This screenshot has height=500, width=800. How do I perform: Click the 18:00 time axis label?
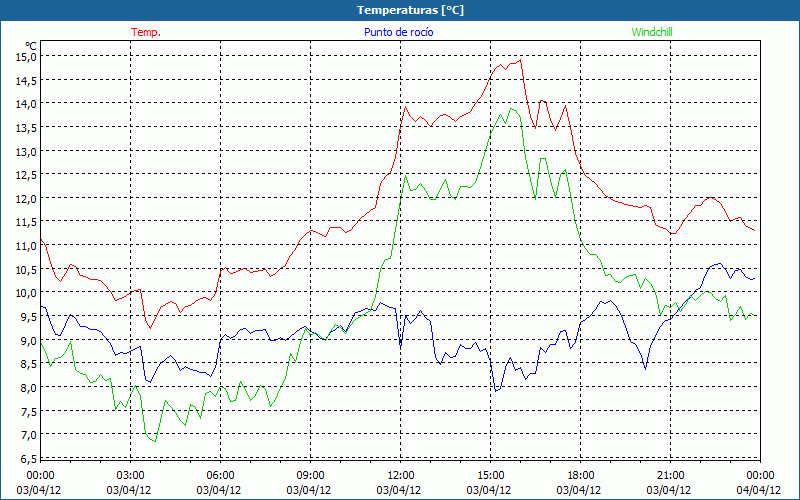(x=580, y=476)
